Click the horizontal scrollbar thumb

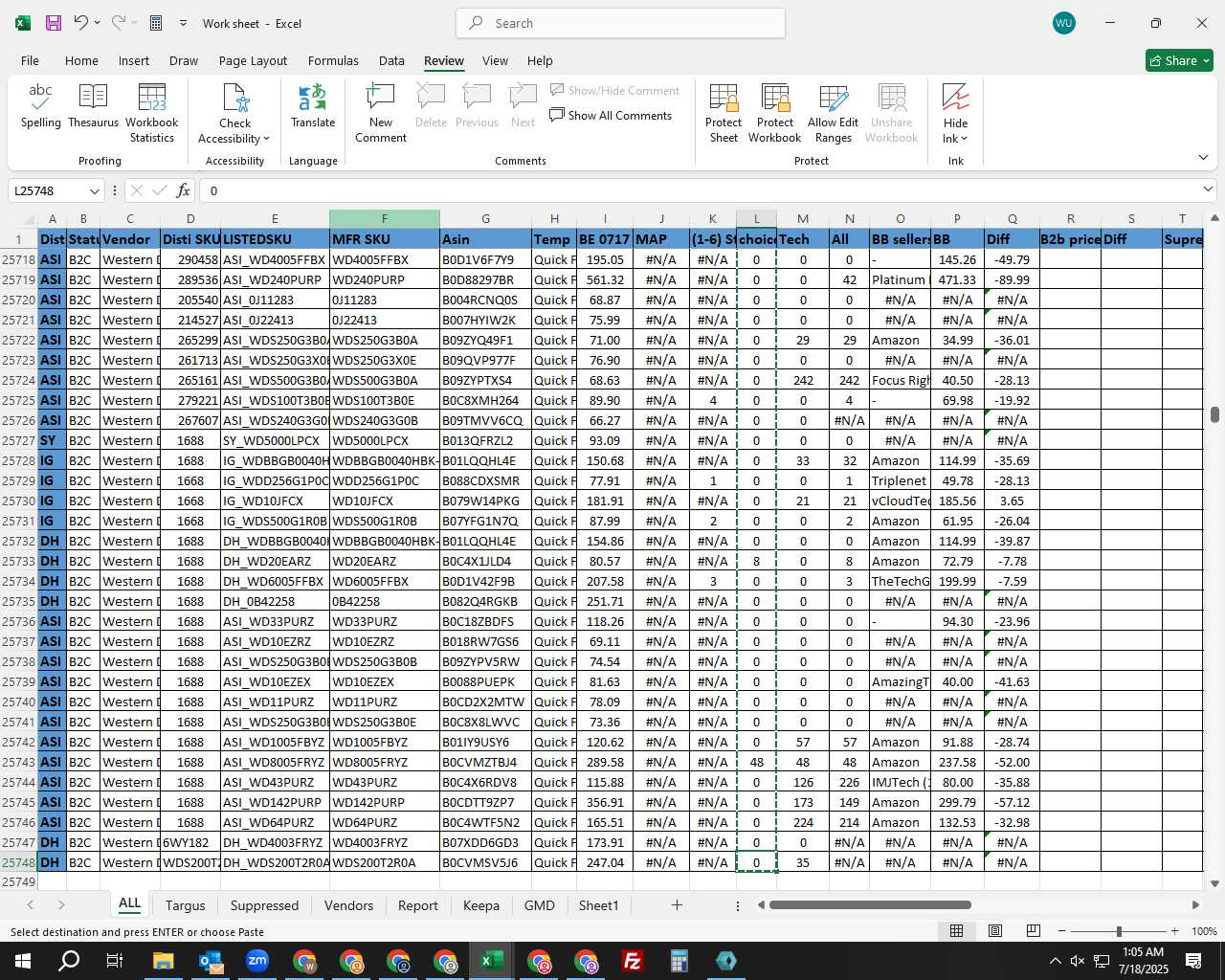tap(870, 905)
